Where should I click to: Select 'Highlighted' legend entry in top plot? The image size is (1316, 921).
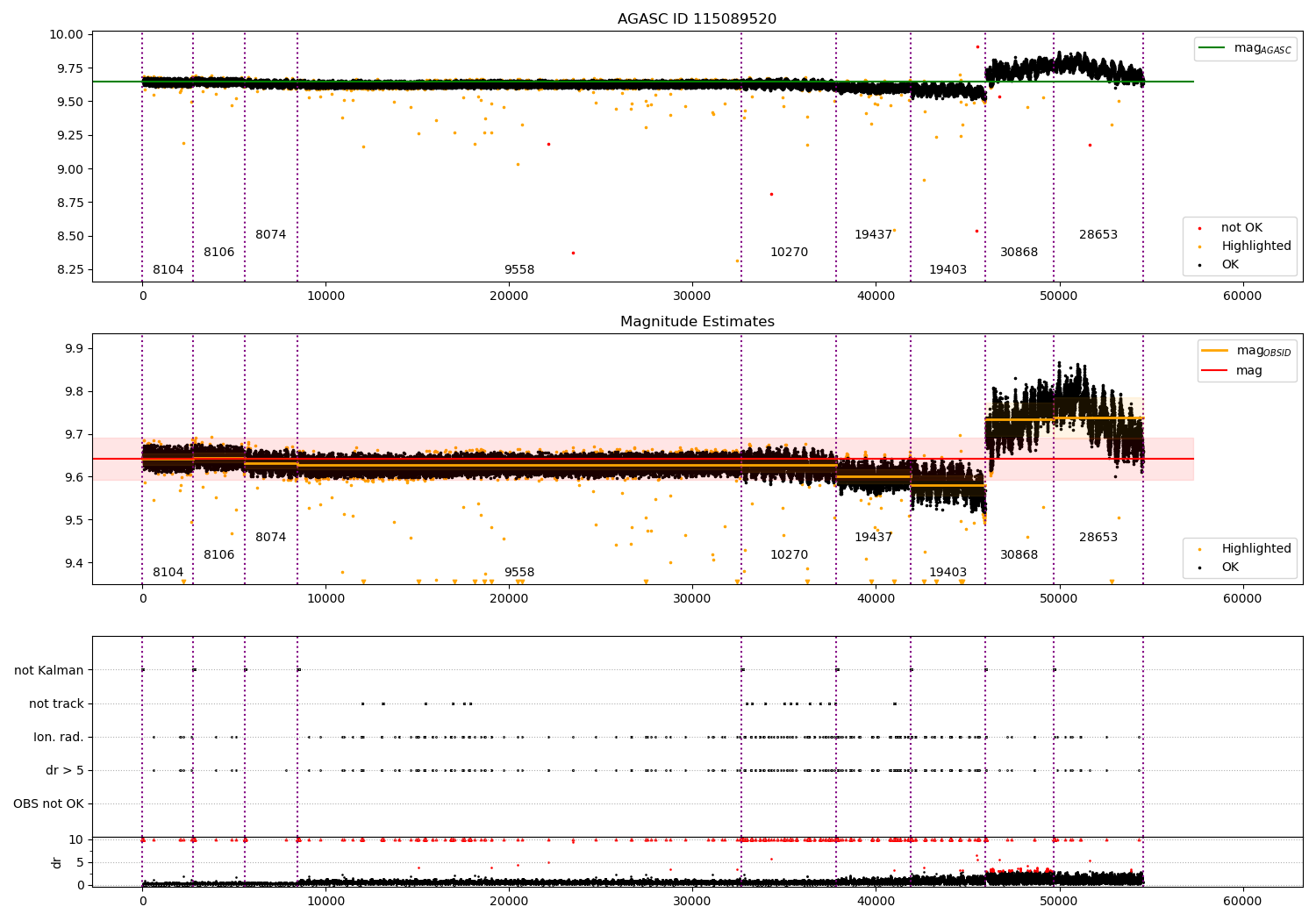click(x=1256, y=246)
